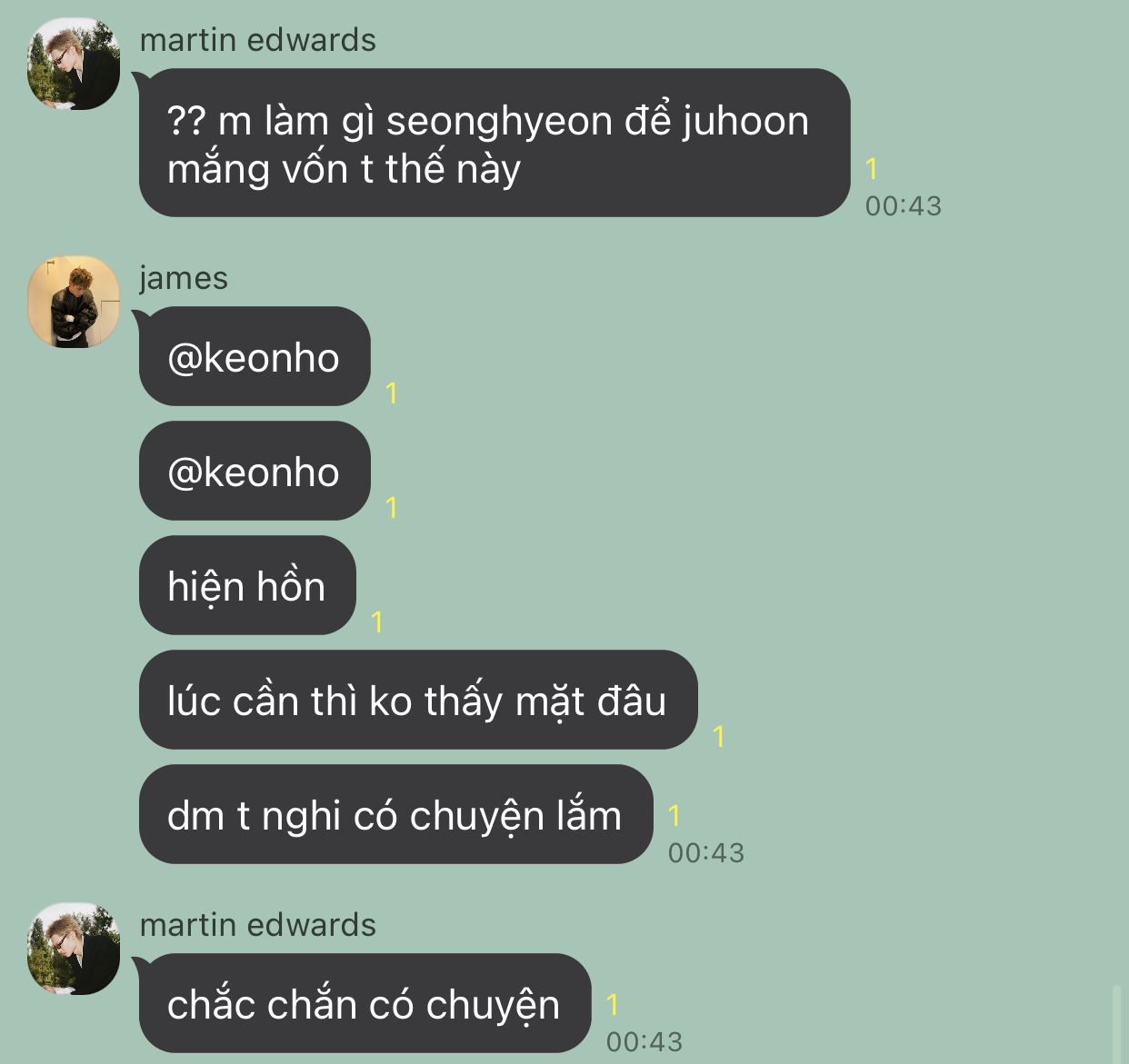Tap the 00:43 timestamp under 'dm t nghi' message
The width and height of the screenshot is (1129, 1064).
click(706, 853)
